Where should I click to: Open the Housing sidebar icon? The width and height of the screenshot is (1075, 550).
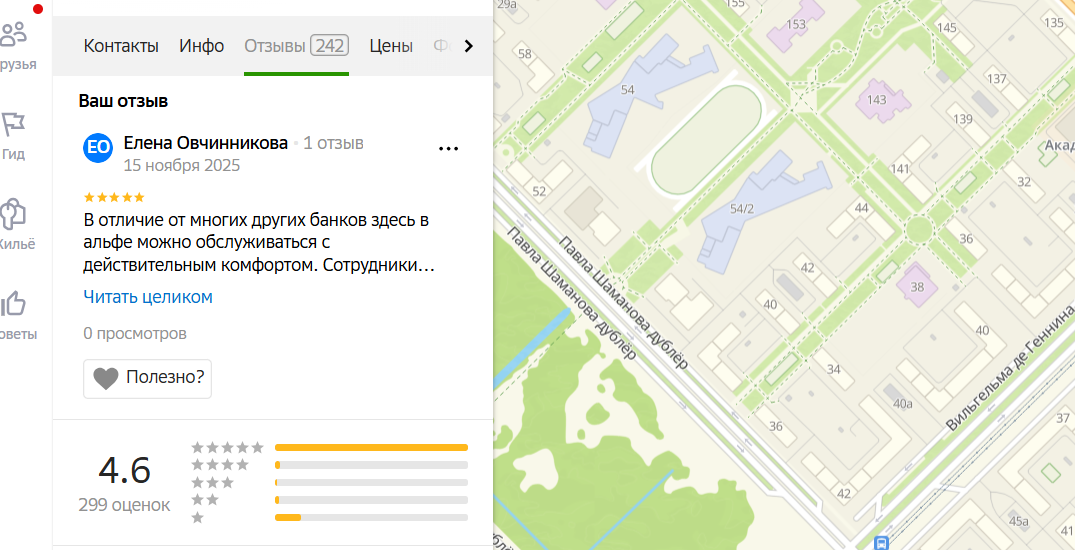point(14,214)
